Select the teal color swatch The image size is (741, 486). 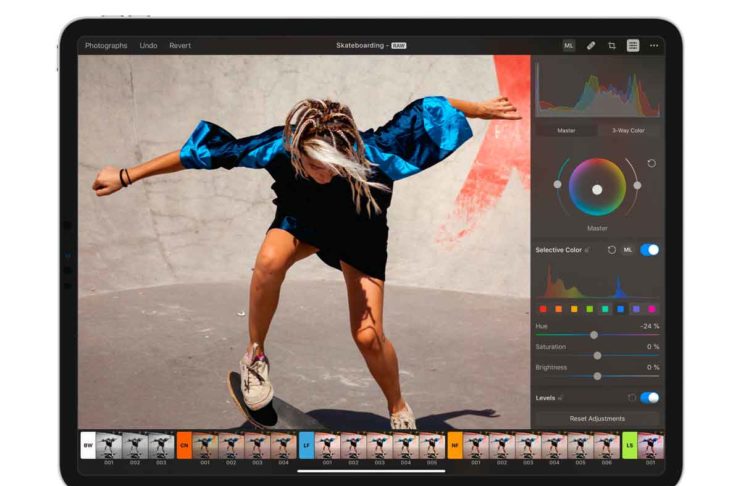click(605, 309)
